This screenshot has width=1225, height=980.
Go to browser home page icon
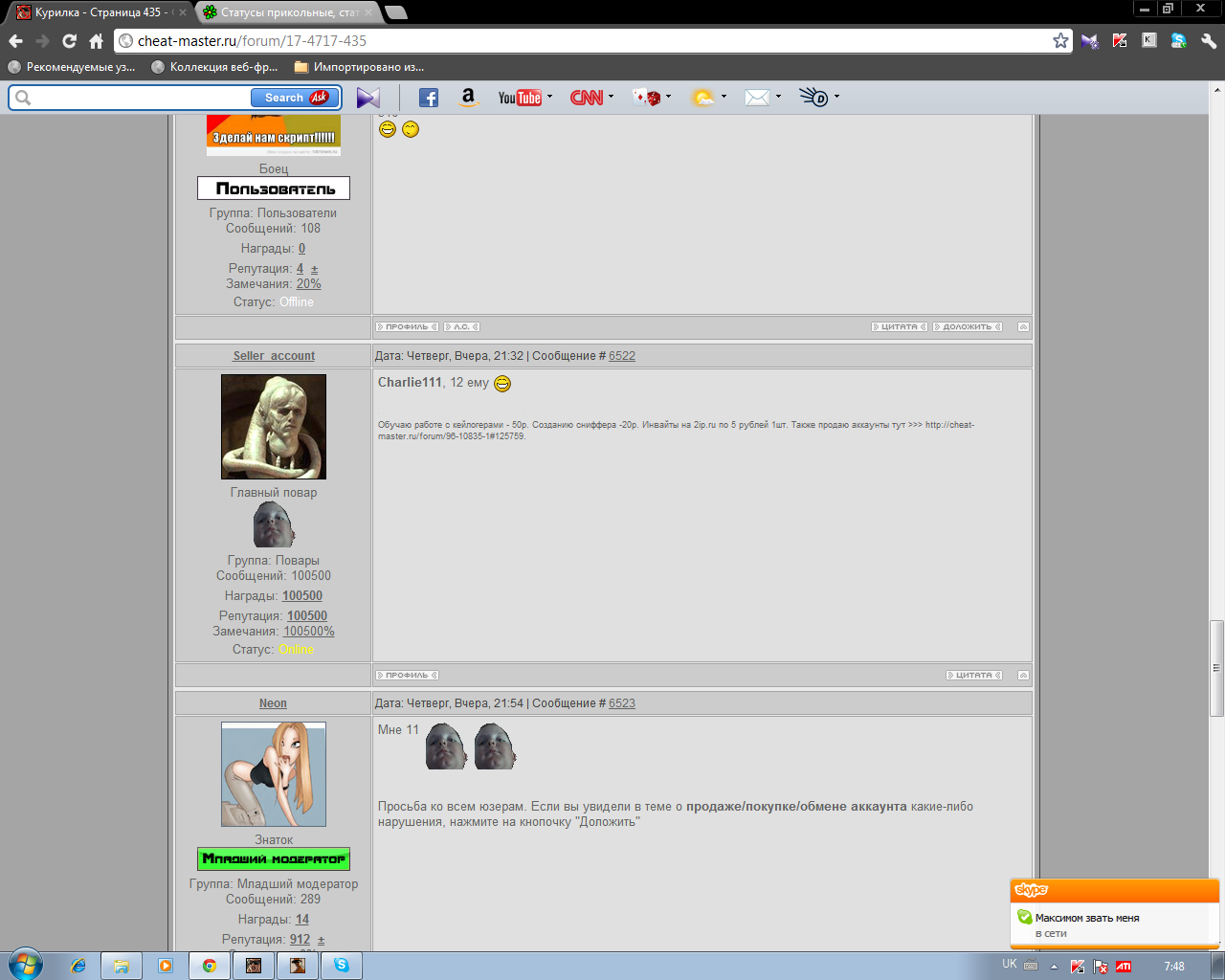coord(96,41)
